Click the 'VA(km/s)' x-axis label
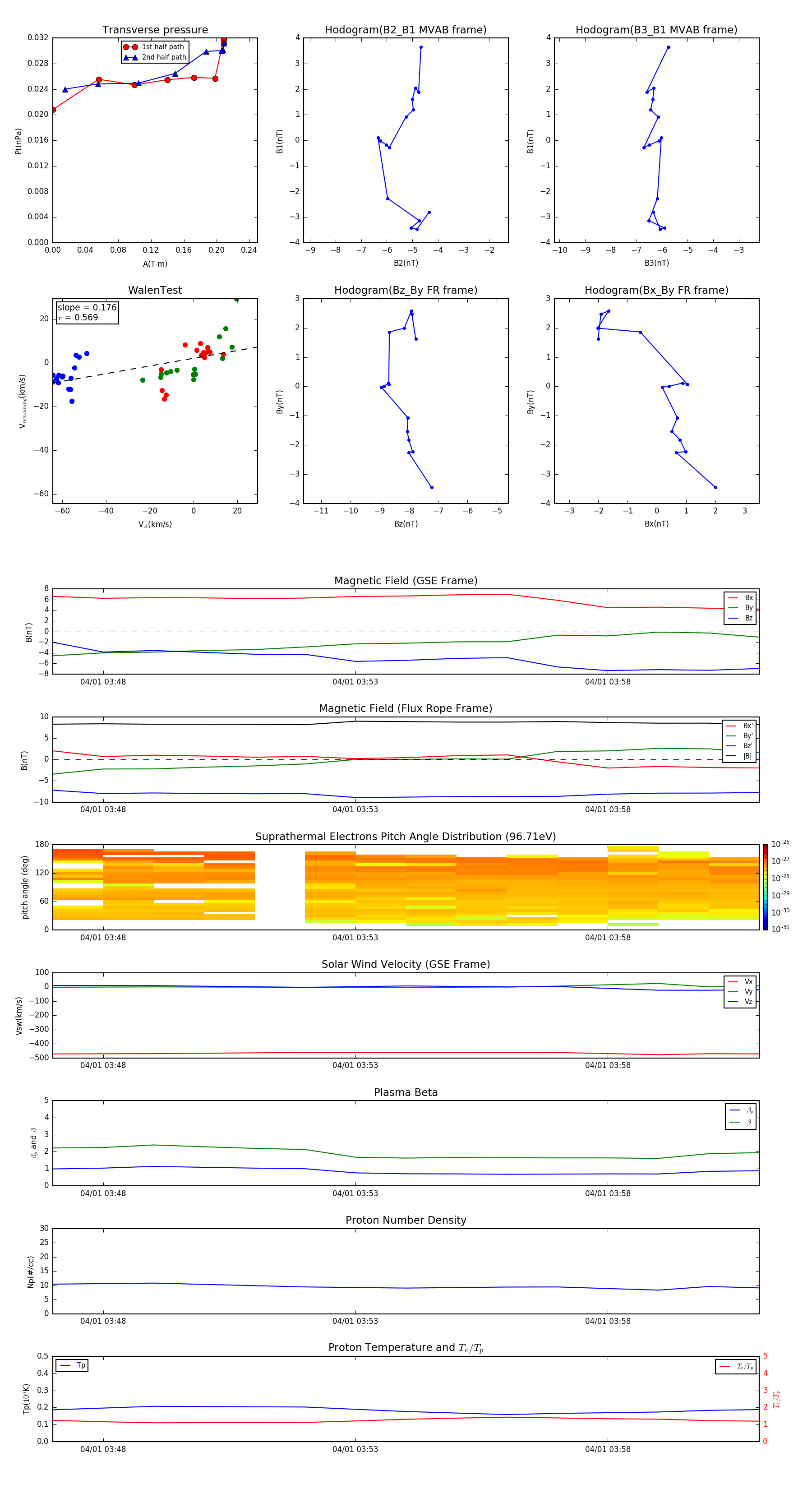 [155, 525]
